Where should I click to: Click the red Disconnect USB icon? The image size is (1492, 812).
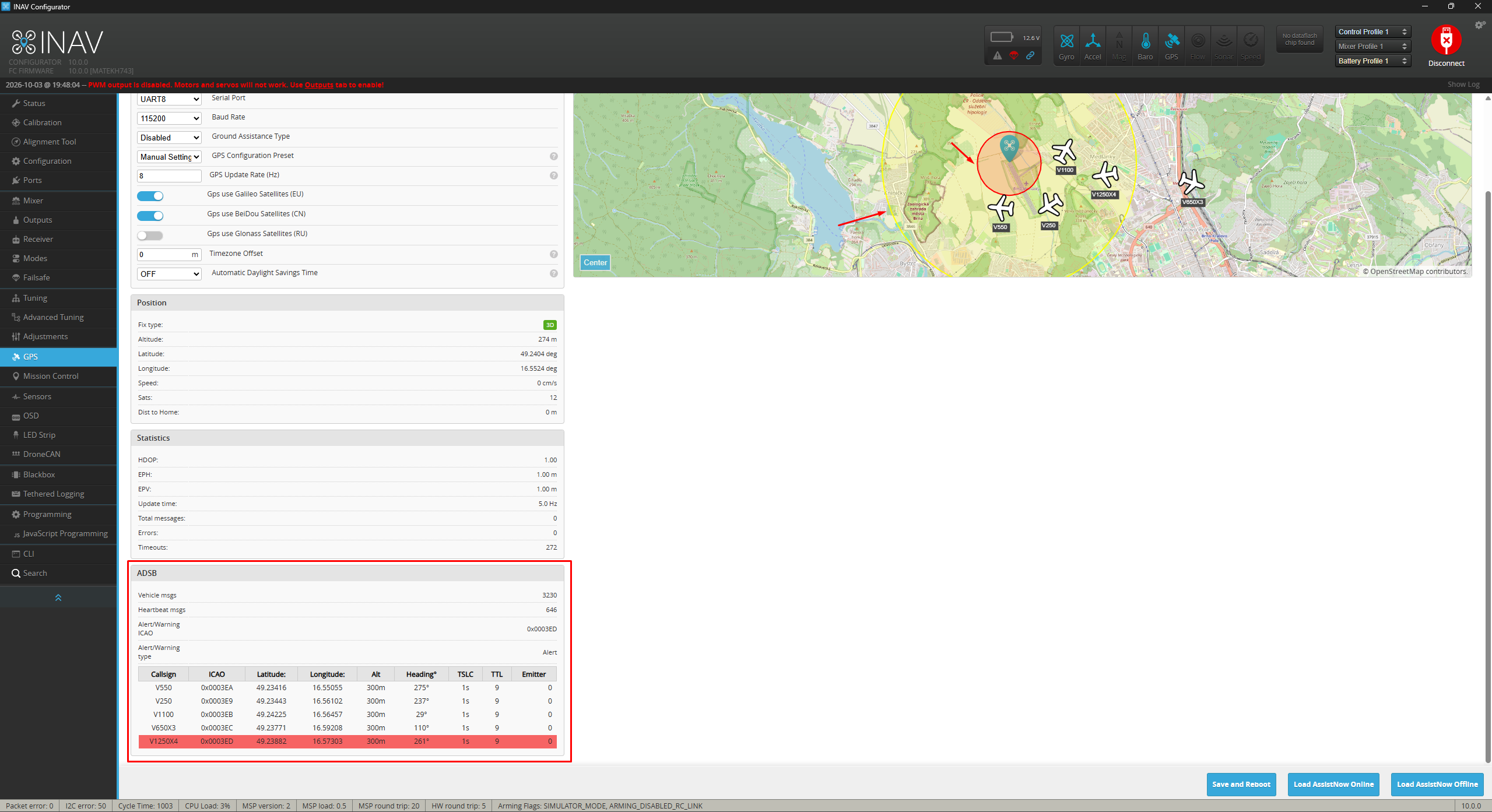pyautogui.click(x=1446, y=40)
